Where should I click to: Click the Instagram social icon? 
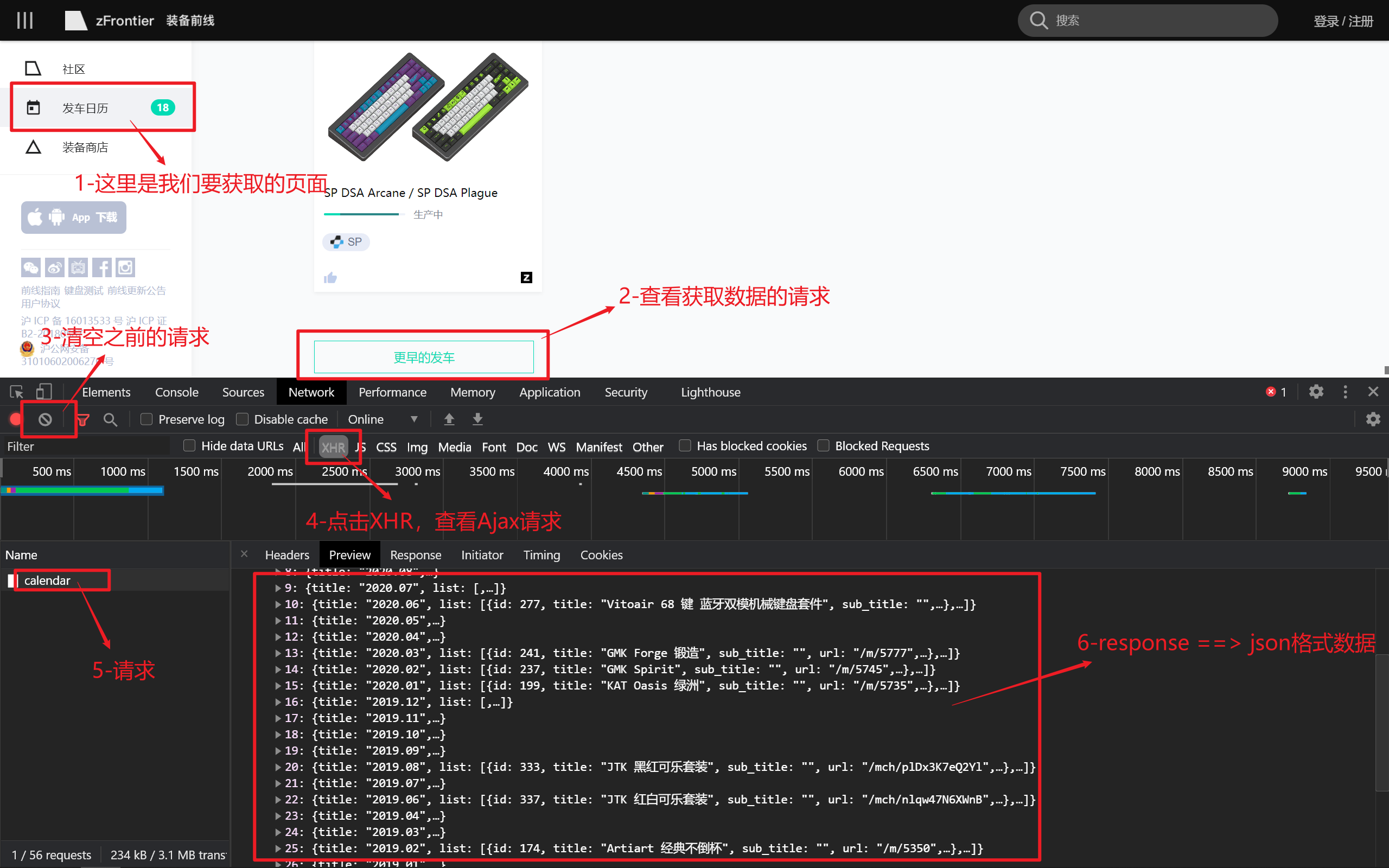(125, 267)
